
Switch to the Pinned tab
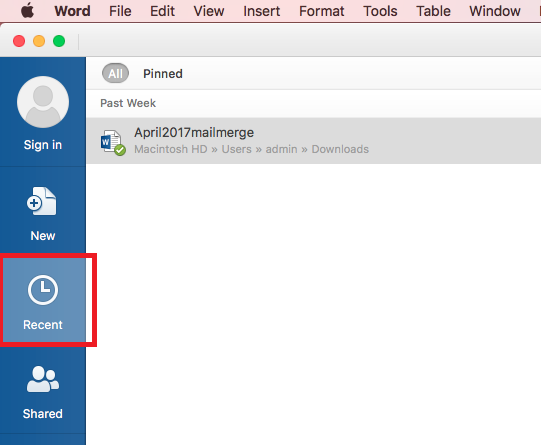(x=163, y=73)
